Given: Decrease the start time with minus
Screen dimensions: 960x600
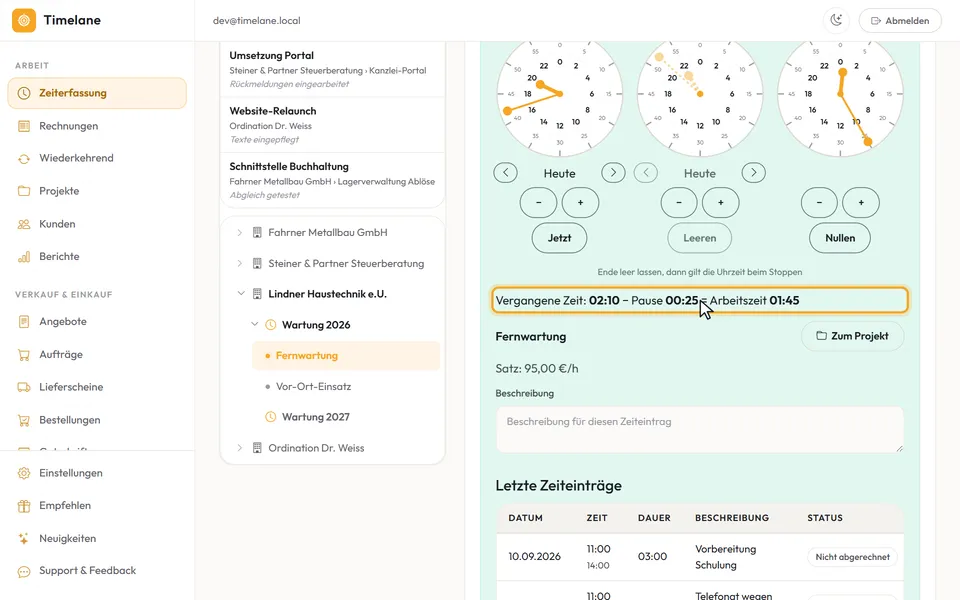Looking at the screenshot, I should click(538, 203).
